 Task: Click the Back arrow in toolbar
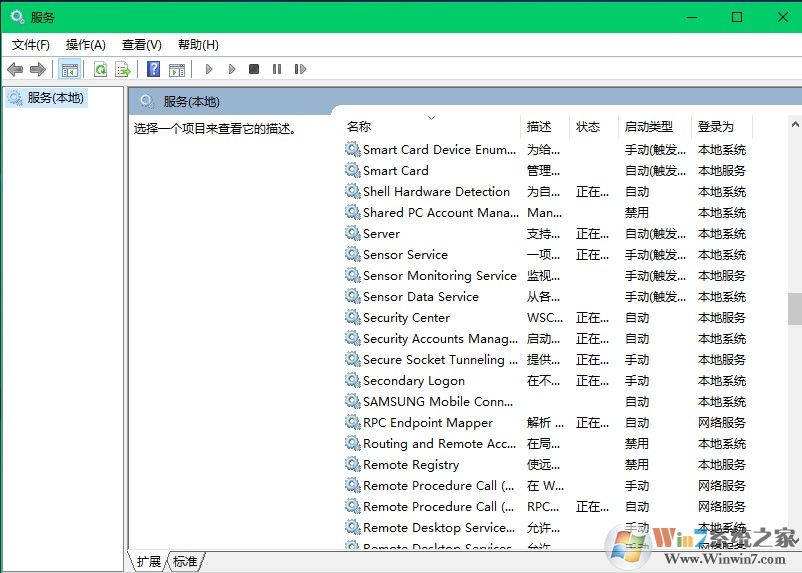click(x=15, y=69)
